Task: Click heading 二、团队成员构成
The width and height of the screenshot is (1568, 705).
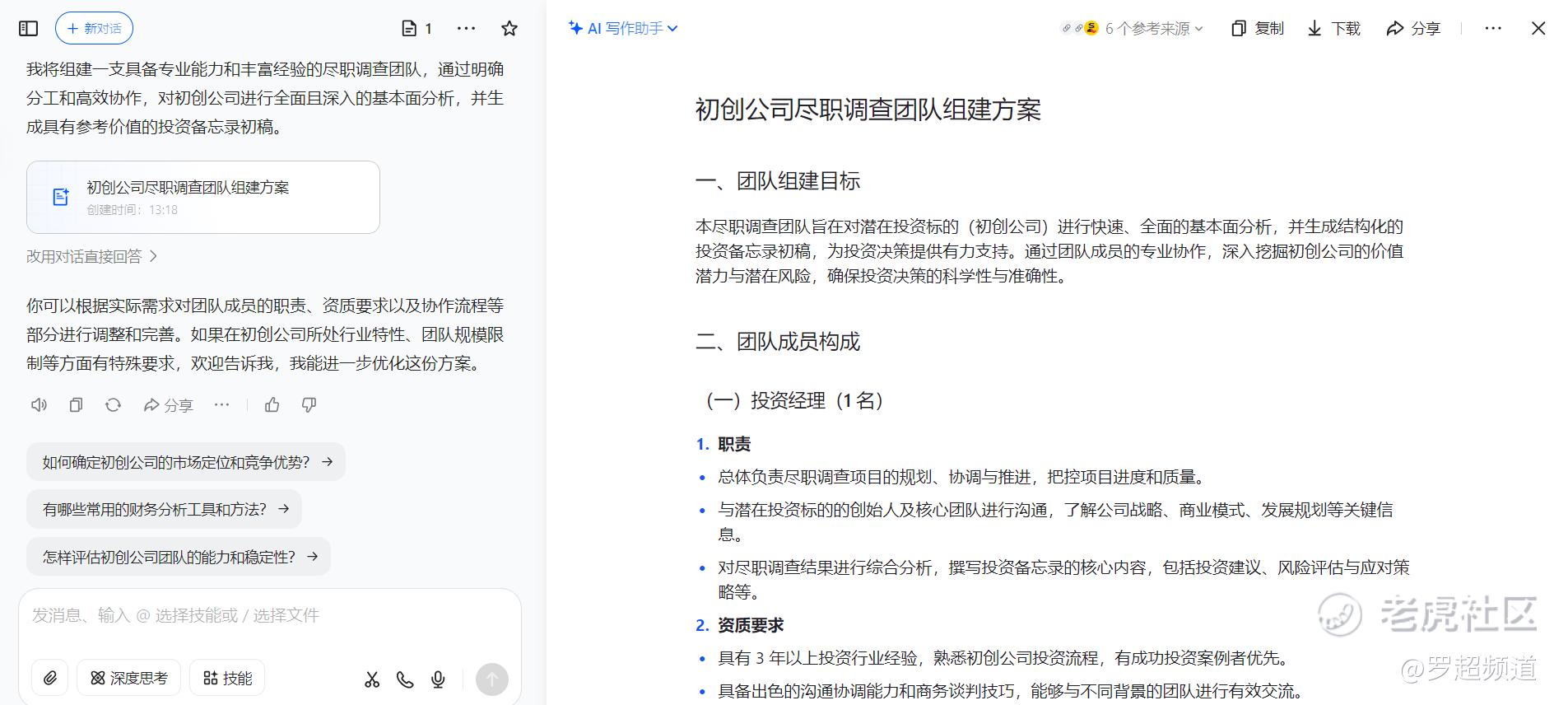Action: 778,342
